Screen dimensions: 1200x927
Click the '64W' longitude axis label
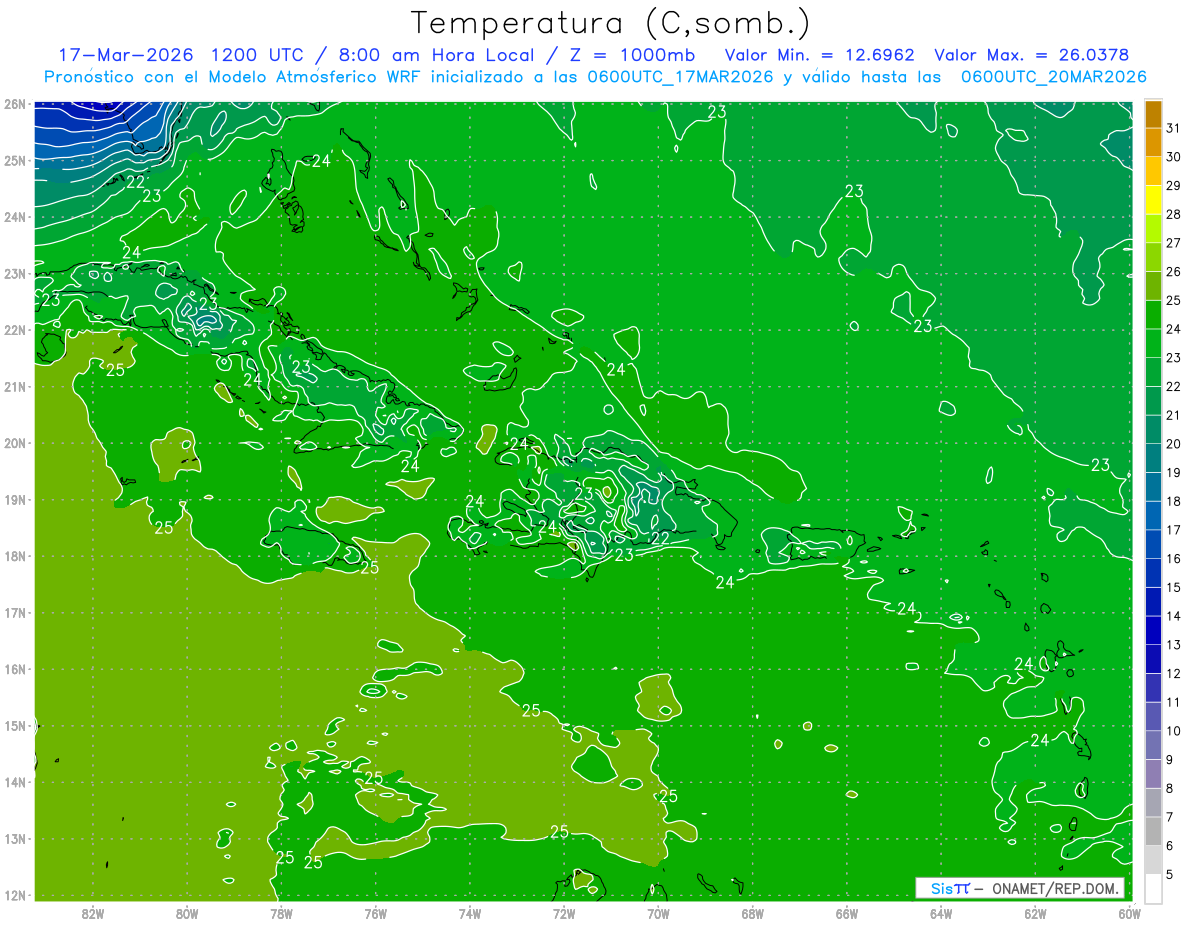coord(941,913)
